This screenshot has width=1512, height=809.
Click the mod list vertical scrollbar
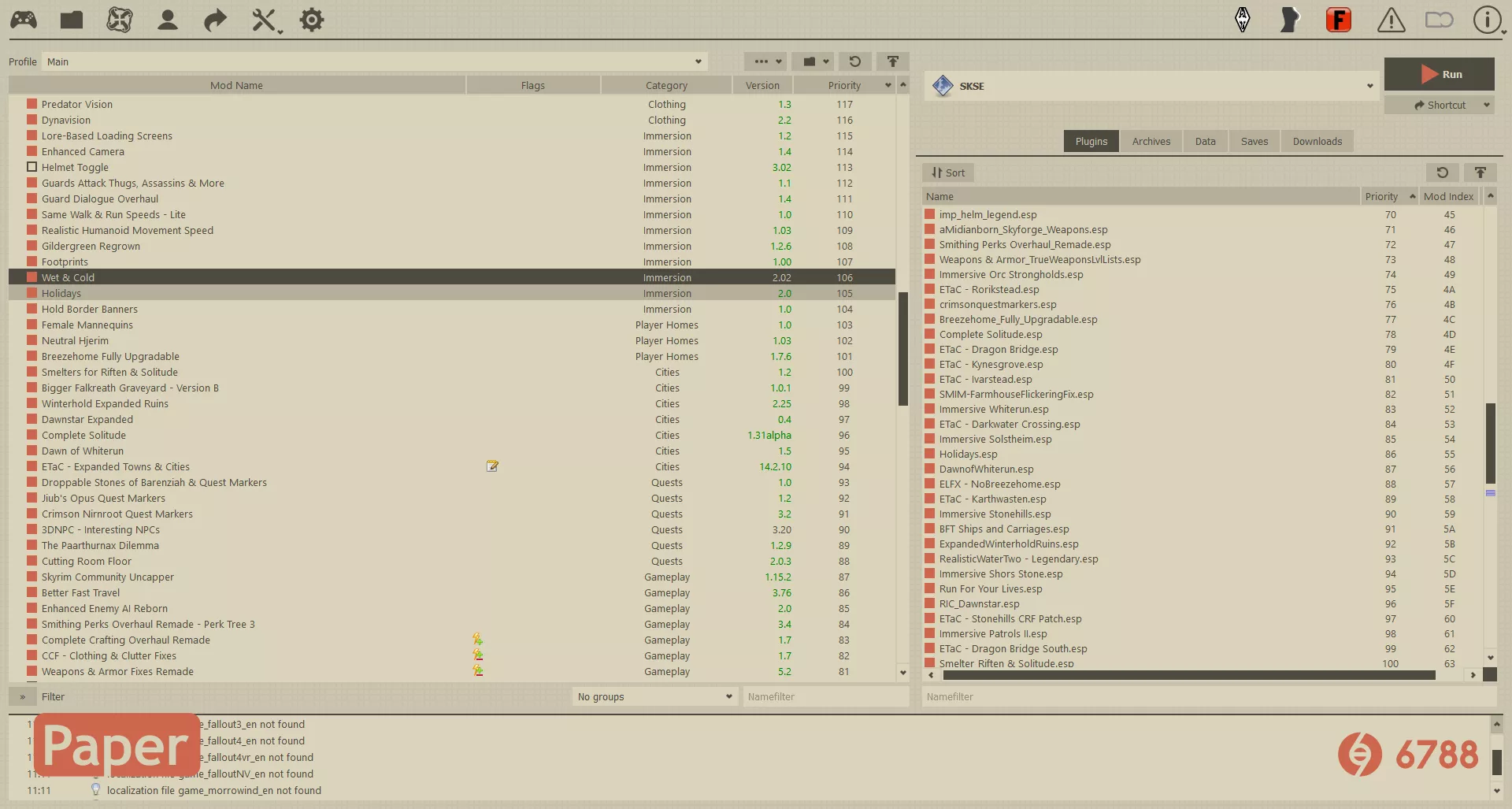click(x=902, y=349)
